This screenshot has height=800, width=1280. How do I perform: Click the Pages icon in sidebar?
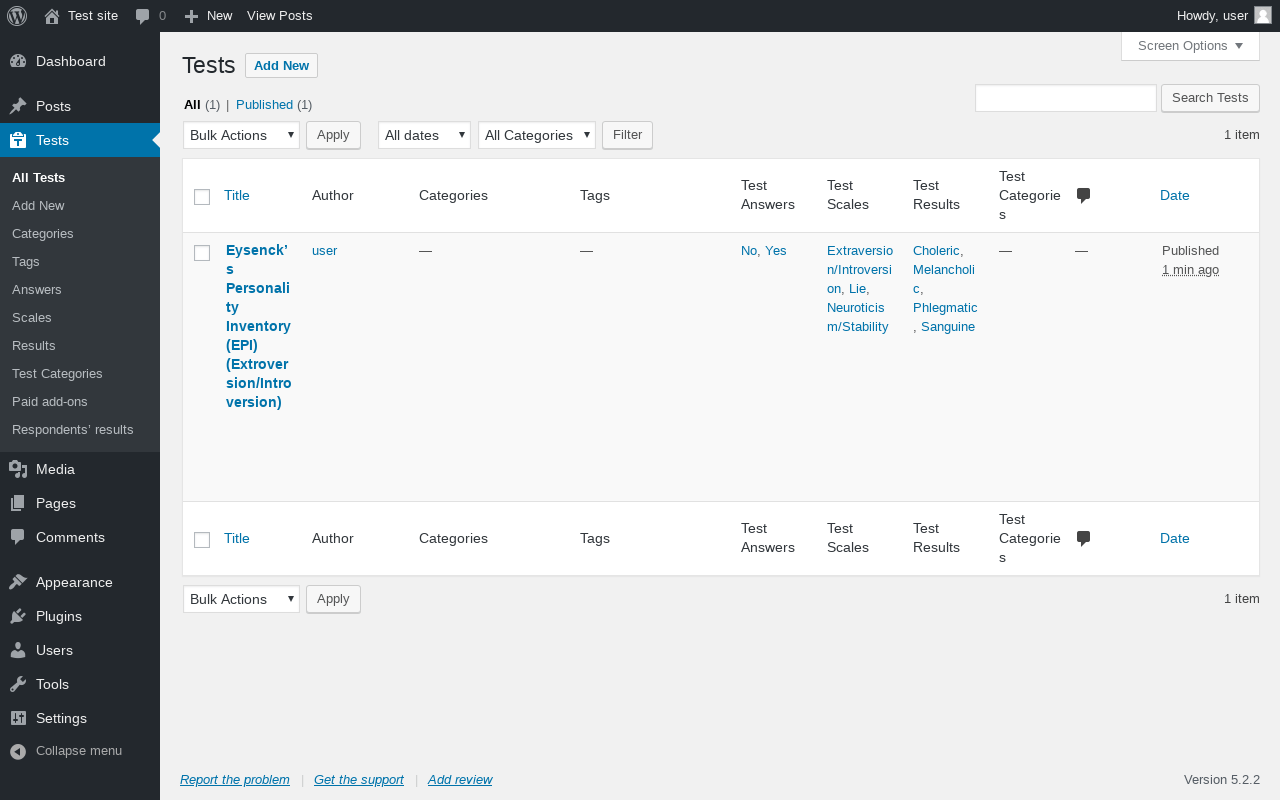coord(18,503)
